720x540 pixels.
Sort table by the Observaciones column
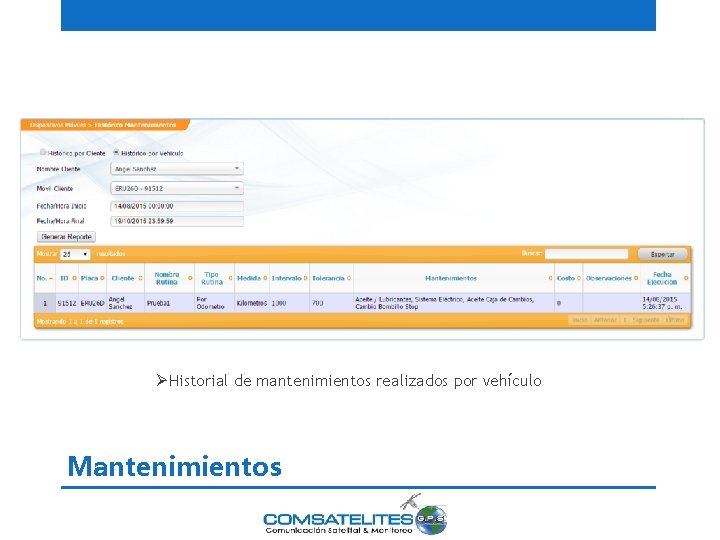pyautogui.click(x=612, y=278)
